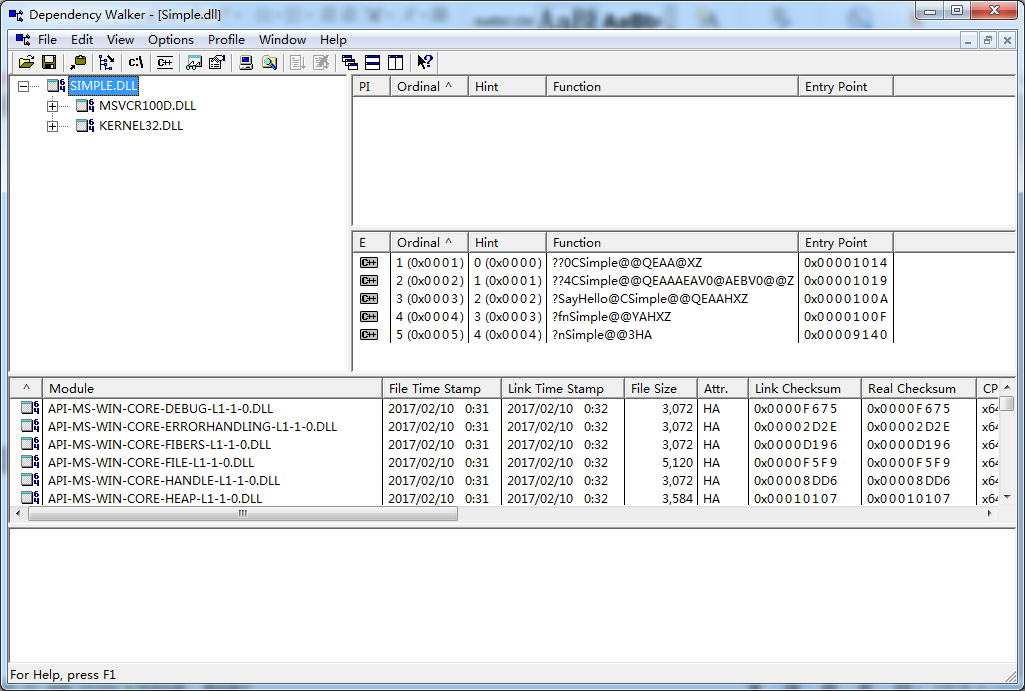Select API-MS-WIN-CORE-DEBUG-L1-1-0.DLL in module list
1025x691 pixels.
pyautogui.click(x=160, y=409)
